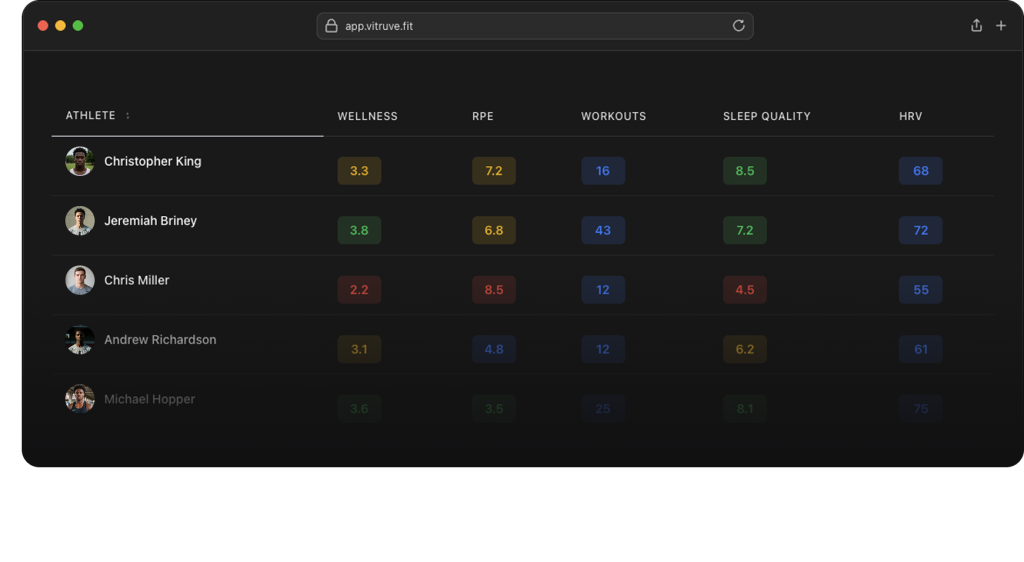
Task: Click Christopher King's green 8.5 sleep badge
Action: (745, 171)
